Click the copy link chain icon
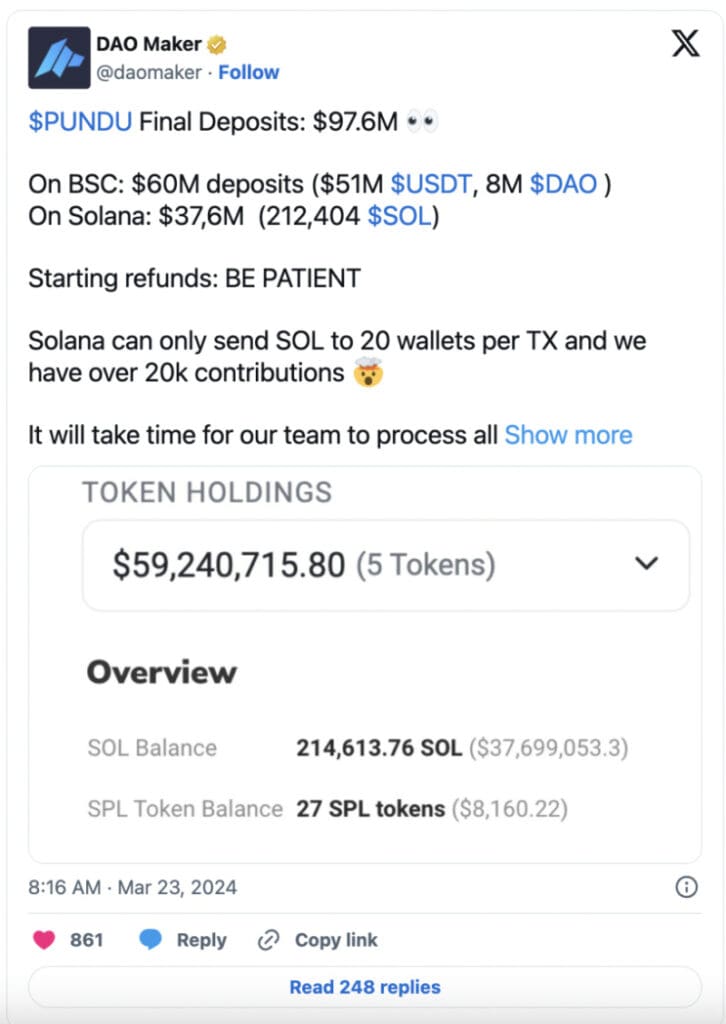Viewport: 726px width, 1024px height. tap(268, 940)
